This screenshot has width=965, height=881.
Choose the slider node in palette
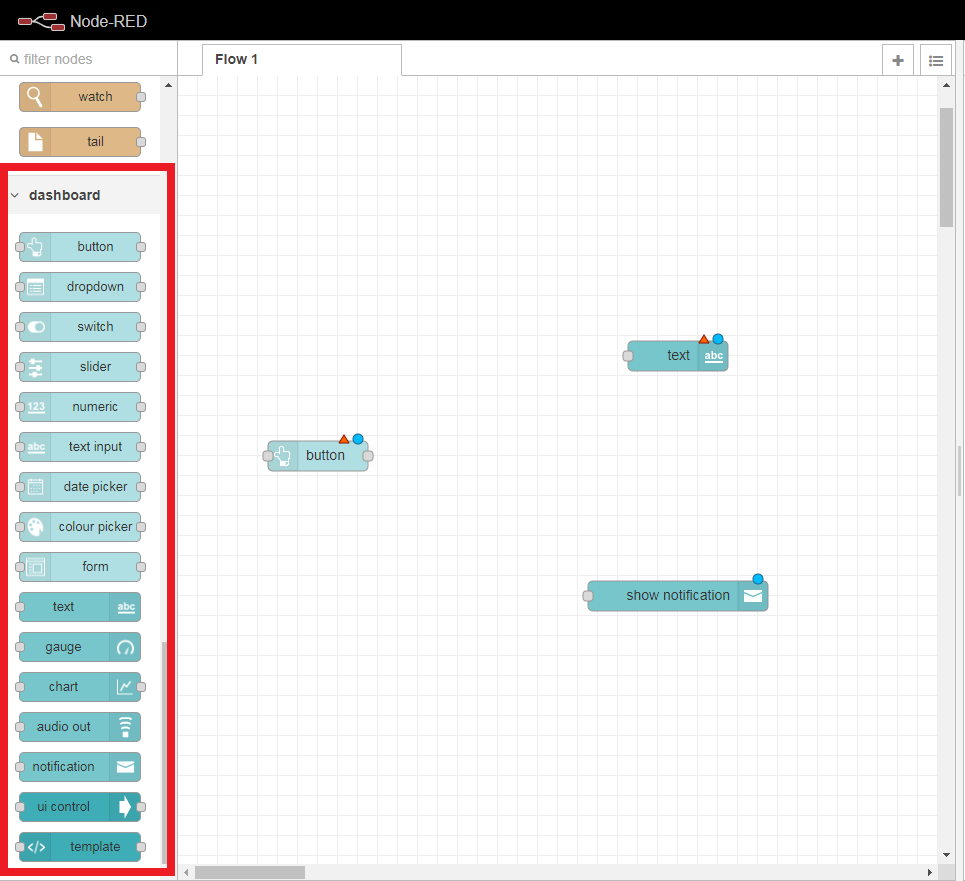coord(80,367)
